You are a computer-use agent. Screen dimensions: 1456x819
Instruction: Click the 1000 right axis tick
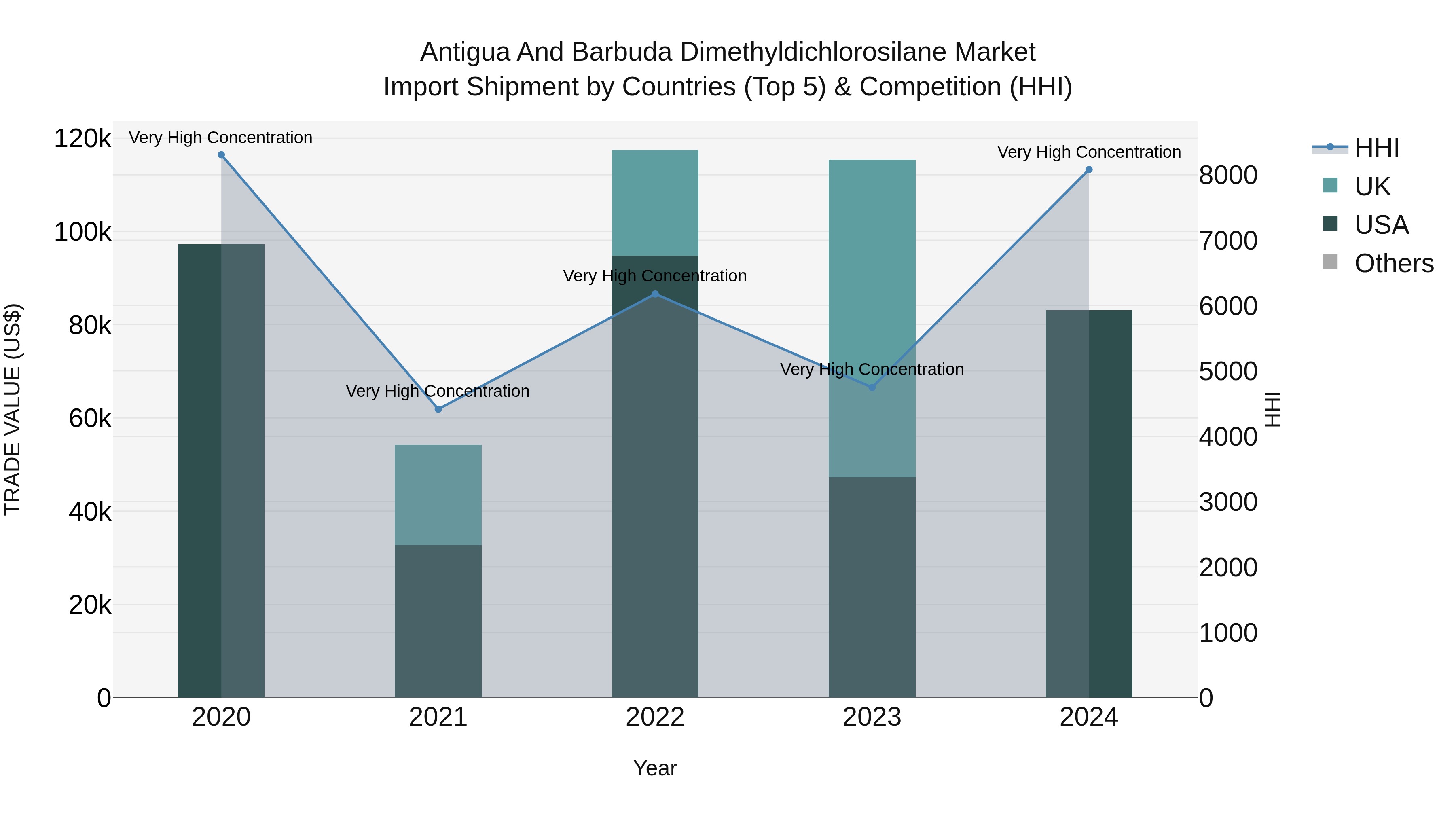[x=1228, y=633]
